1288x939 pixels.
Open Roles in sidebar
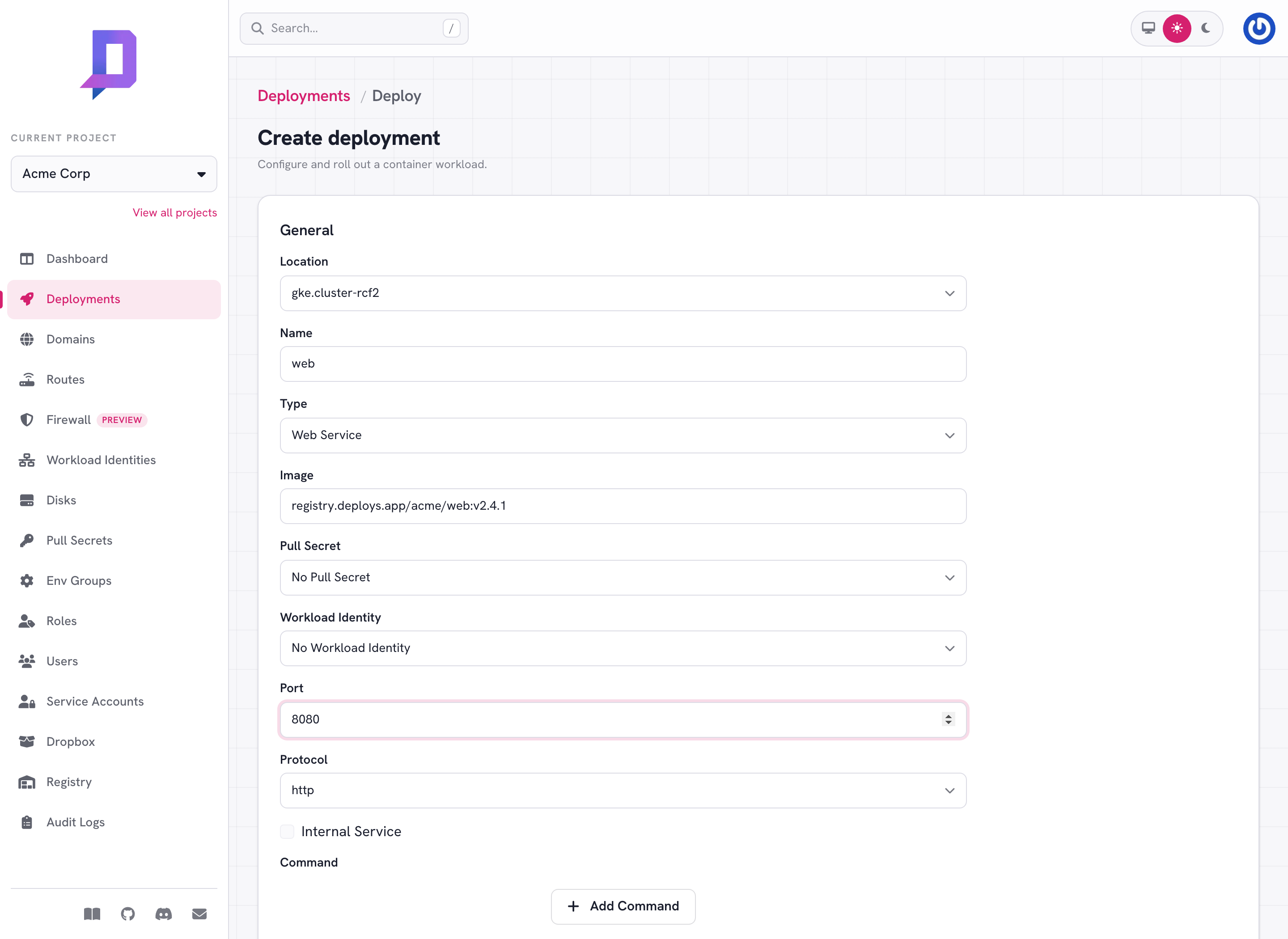pyautogui.click(x=114, y=621)
